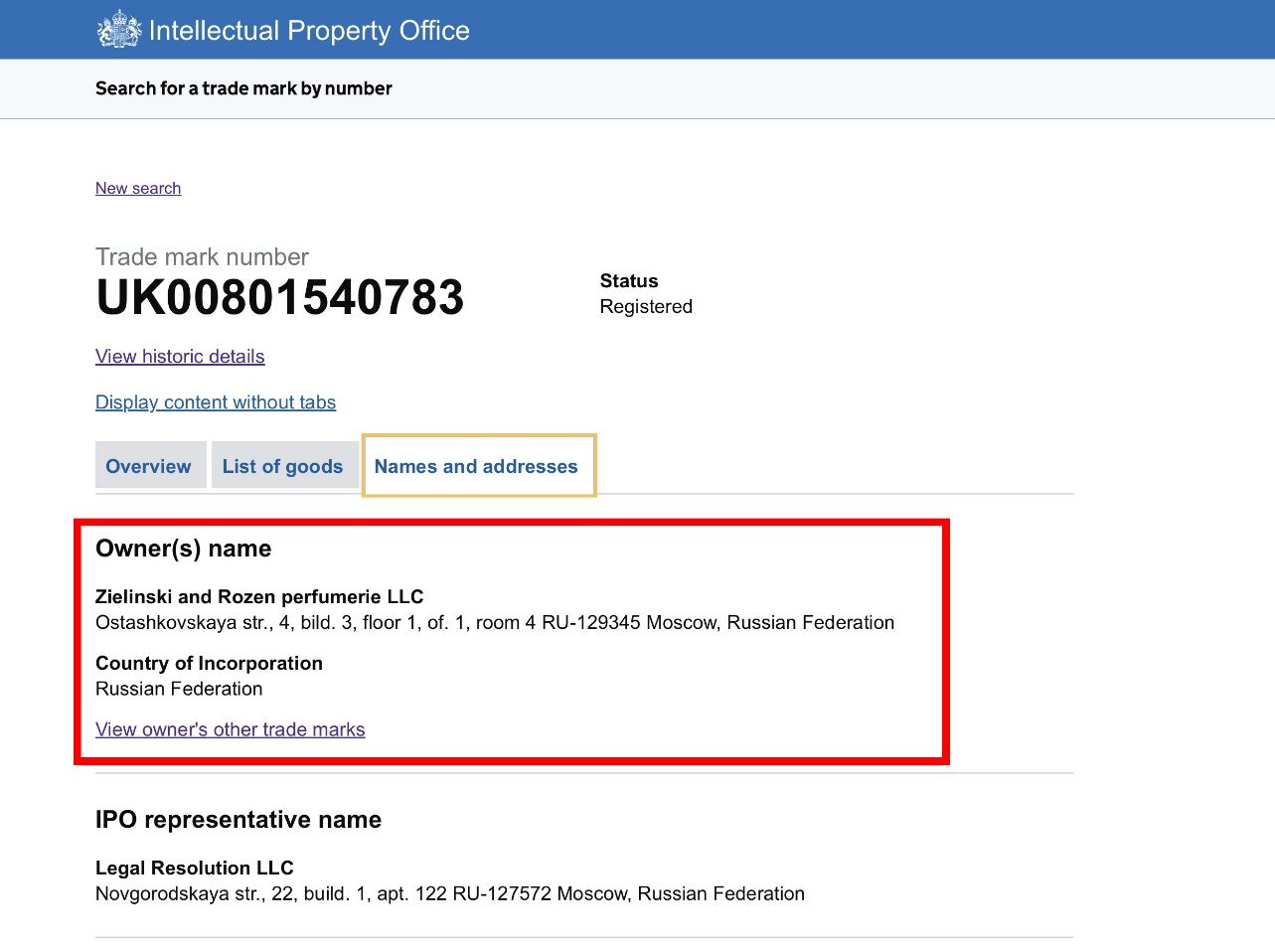Click the Intellectual Property Office header title
Viewport: 1275px width, 952px height.
tap(309, 31)
